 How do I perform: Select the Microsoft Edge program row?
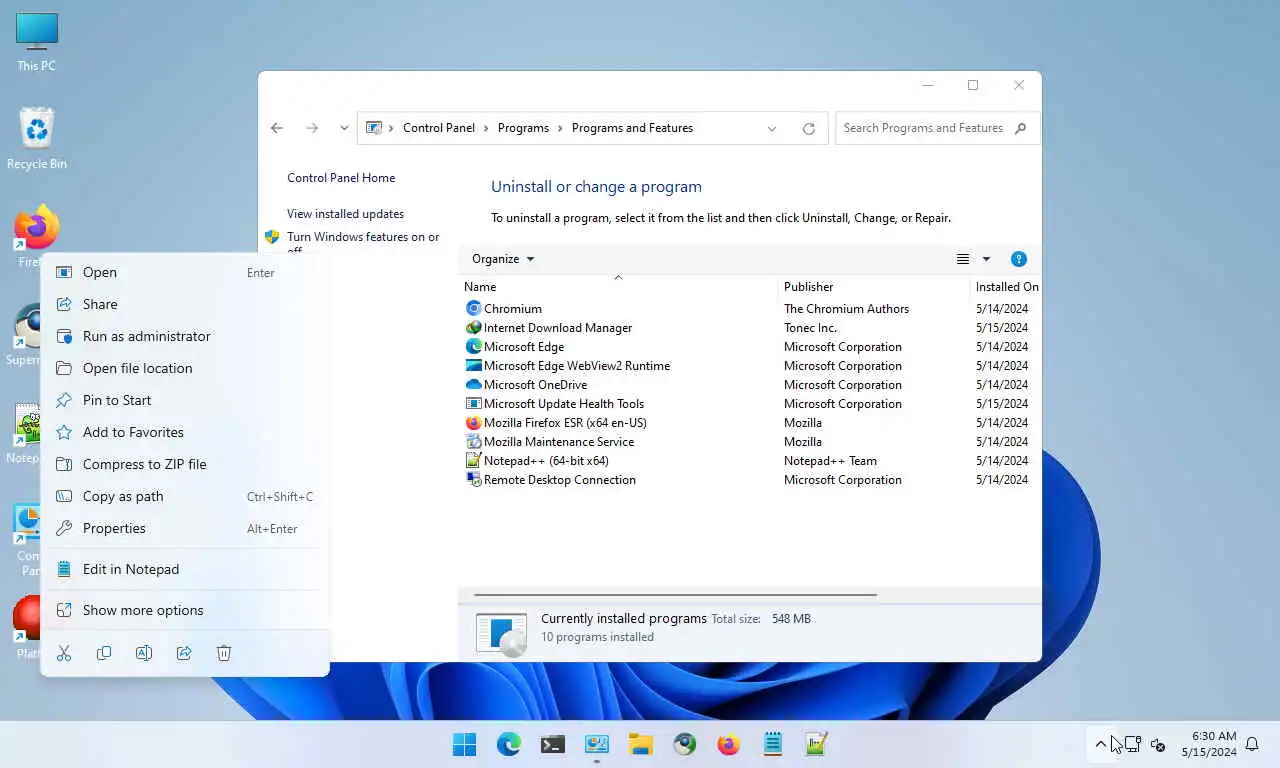[x=750, y=347]
